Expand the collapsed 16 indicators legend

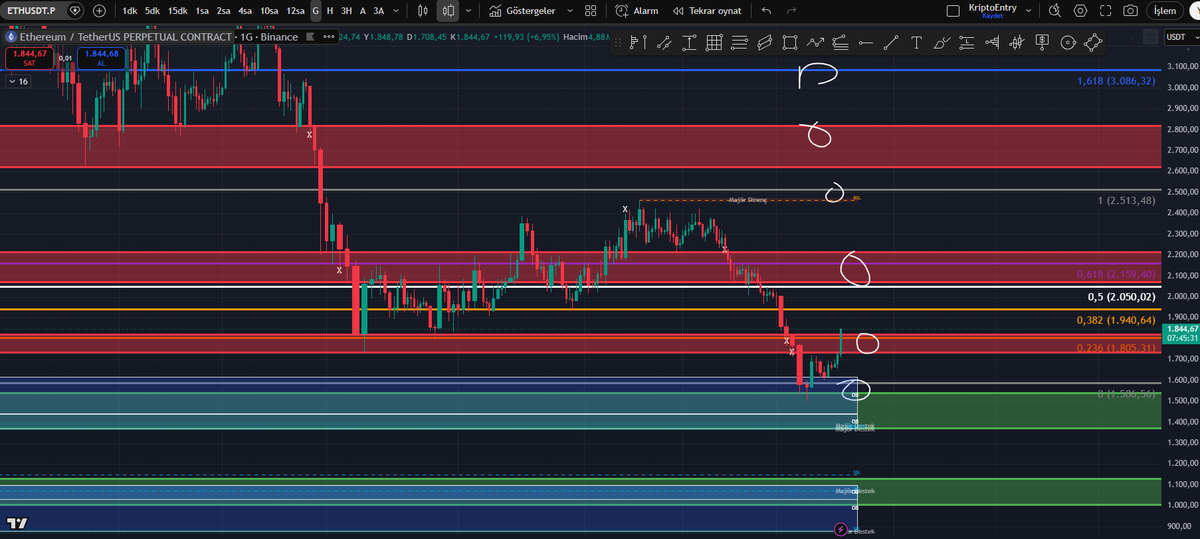point(18,81)
